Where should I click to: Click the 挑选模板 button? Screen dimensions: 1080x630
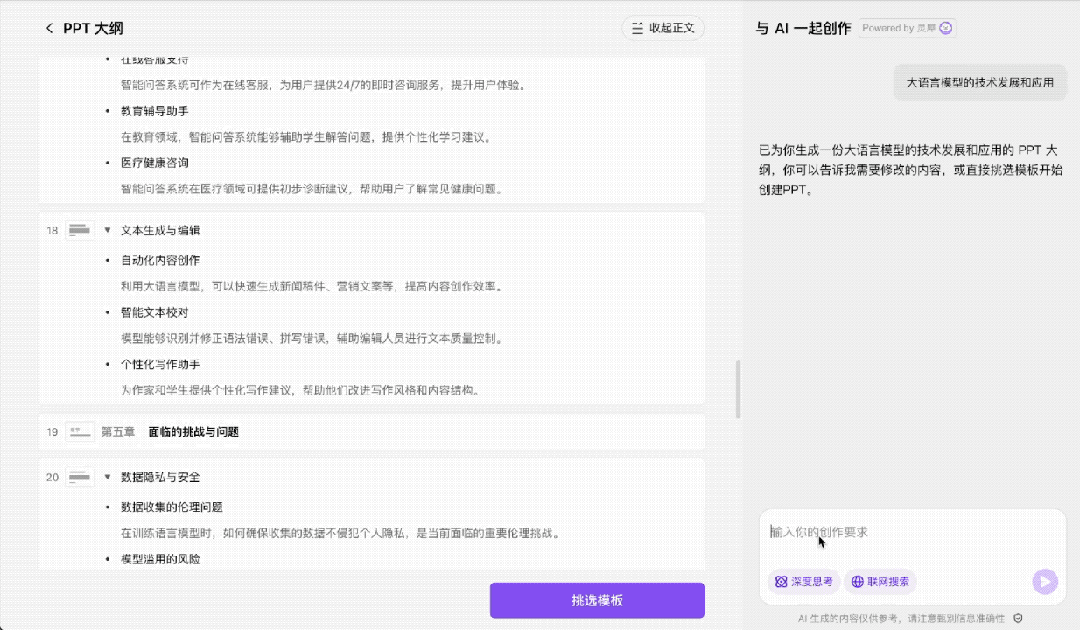click(597, 600)
